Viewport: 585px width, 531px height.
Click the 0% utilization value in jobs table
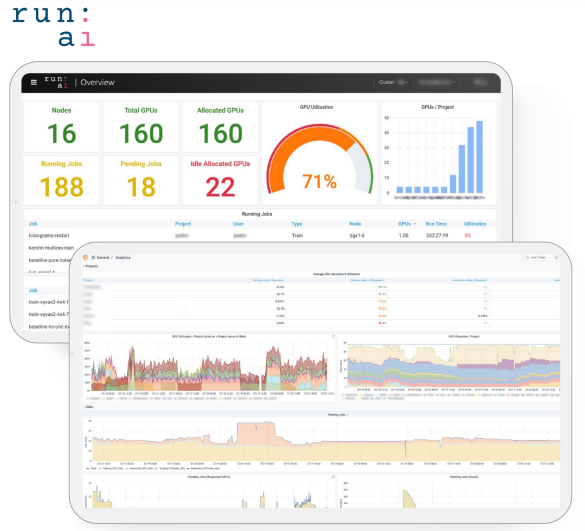click(x=467, y=235)
